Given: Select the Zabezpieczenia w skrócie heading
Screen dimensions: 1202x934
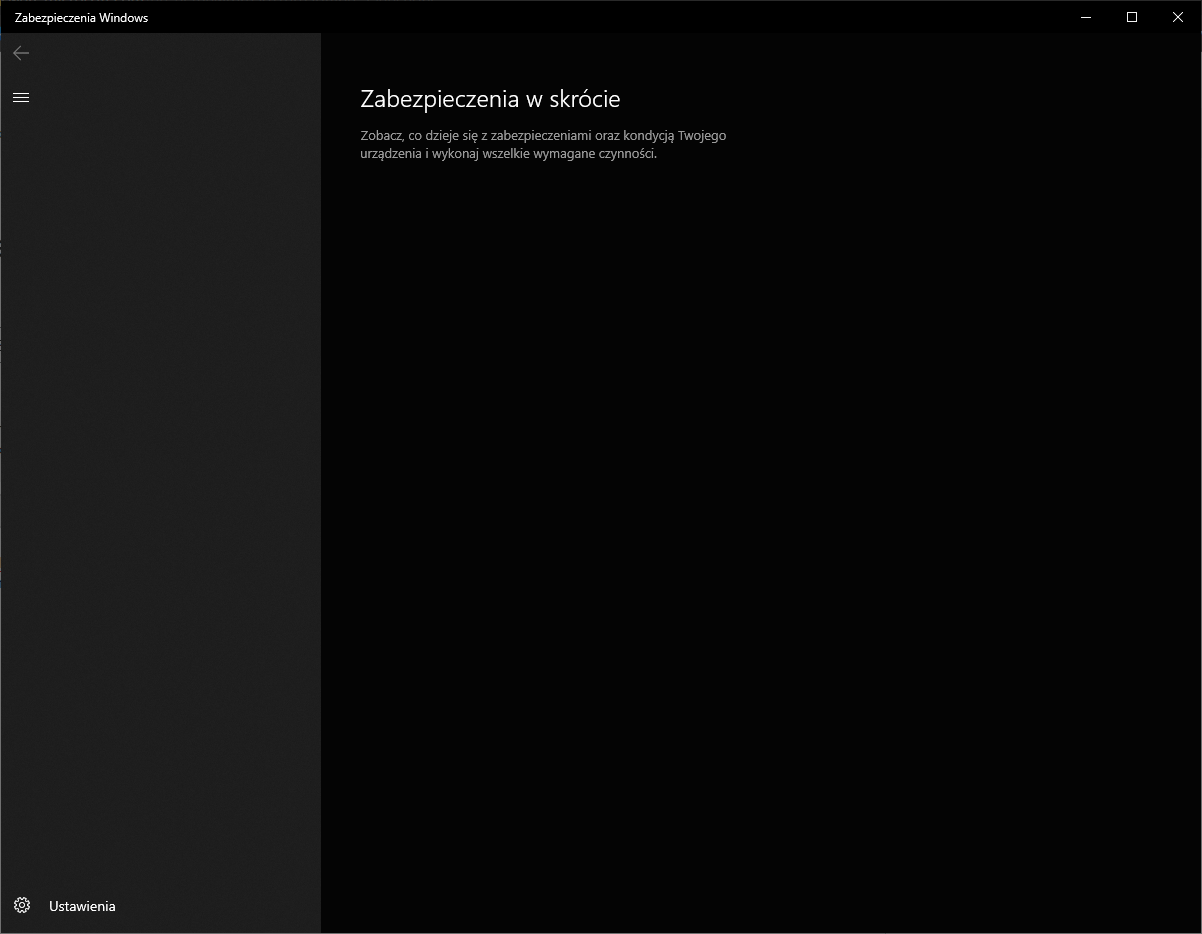Looking at the screenshot, I should [490, 99].
